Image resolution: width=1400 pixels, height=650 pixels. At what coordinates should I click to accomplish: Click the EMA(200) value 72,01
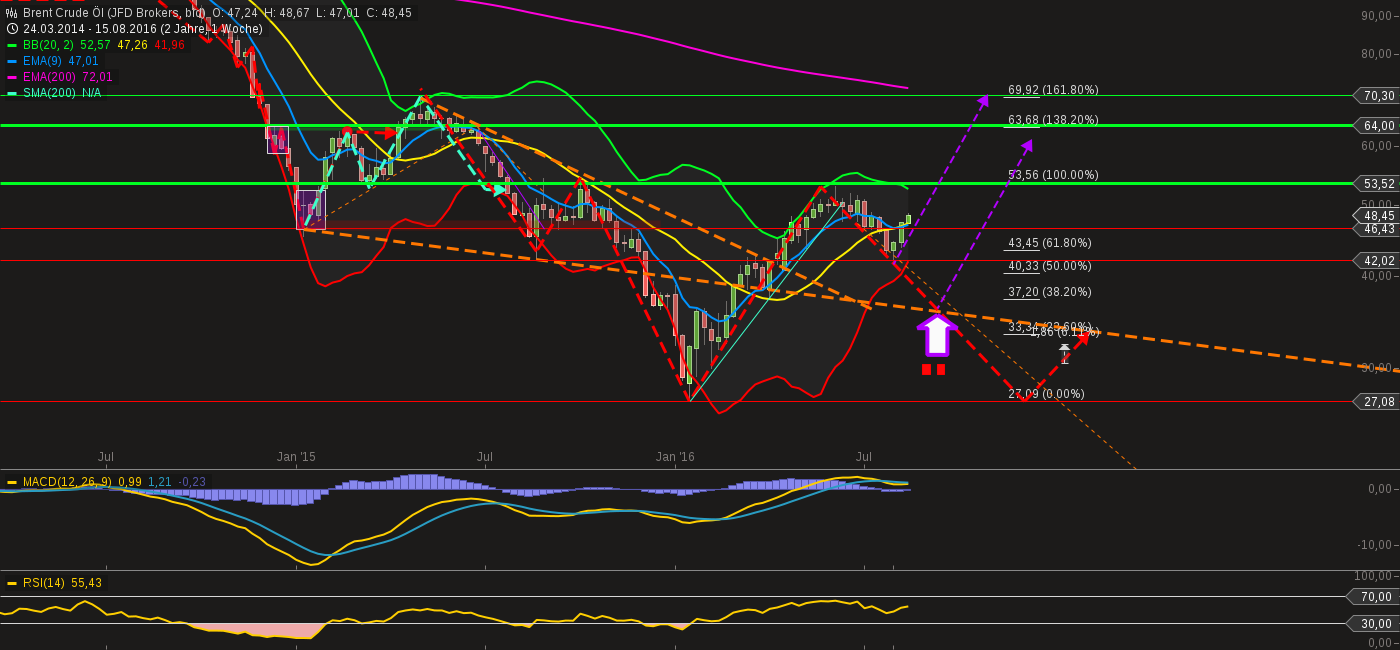coord(97,77)
